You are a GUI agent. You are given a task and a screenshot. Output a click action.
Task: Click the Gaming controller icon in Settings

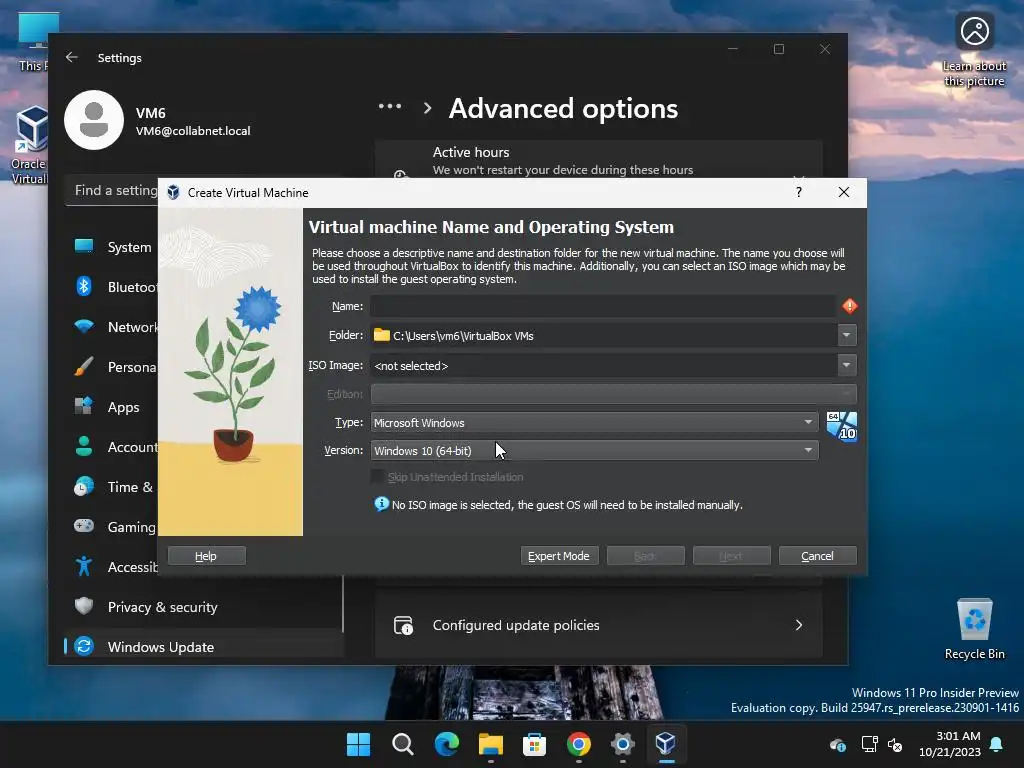(84, 526)
